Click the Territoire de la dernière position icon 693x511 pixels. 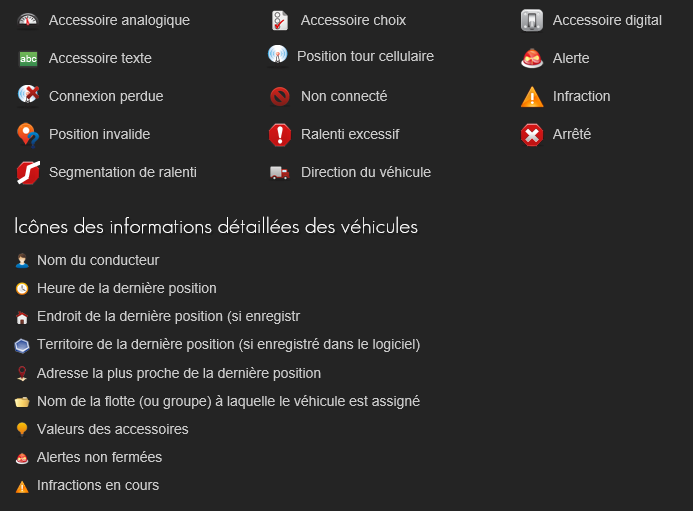pos(22,345)
